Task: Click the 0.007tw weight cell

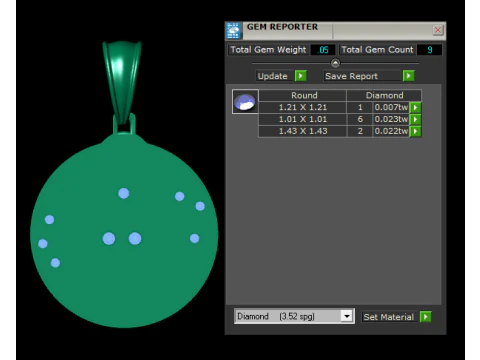Action: [391, 107]
